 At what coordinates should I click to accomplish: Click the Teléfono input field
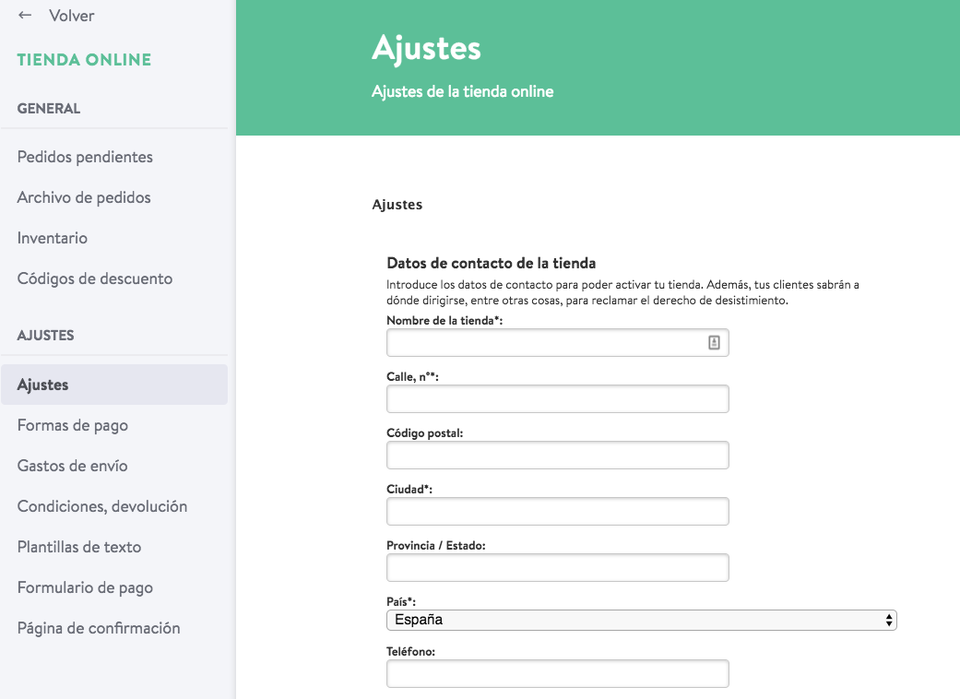[557, 674]
